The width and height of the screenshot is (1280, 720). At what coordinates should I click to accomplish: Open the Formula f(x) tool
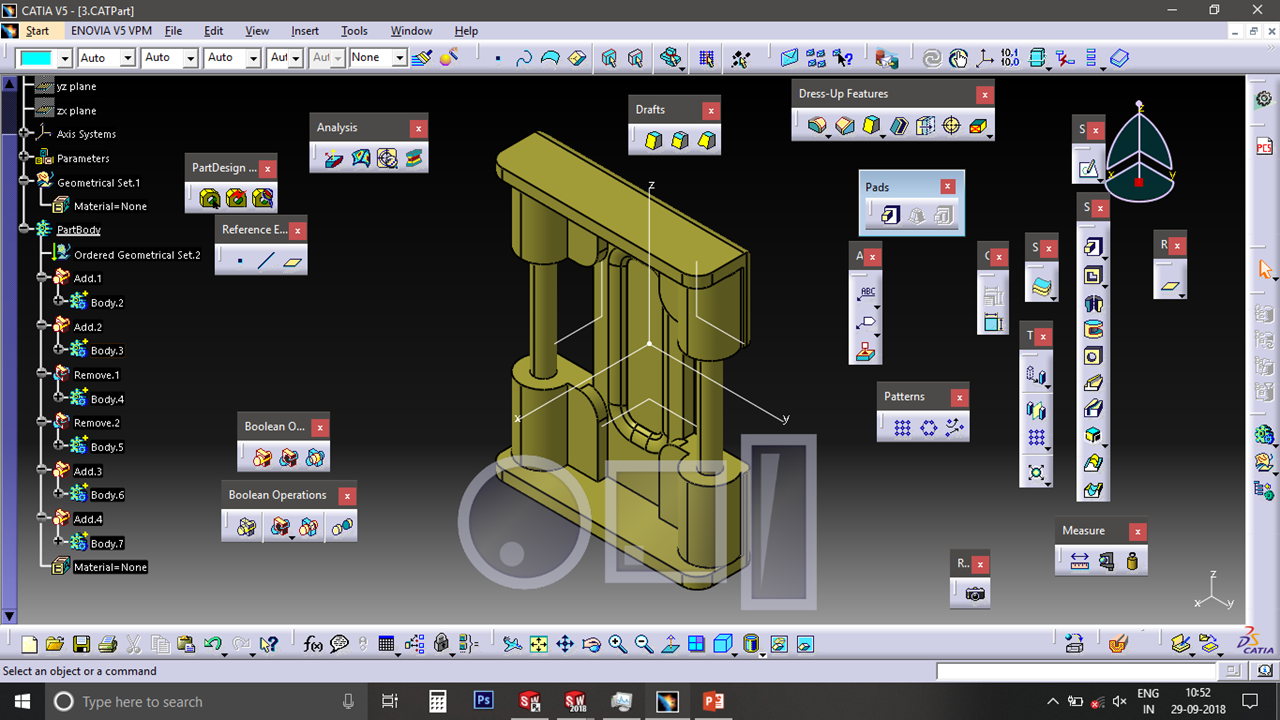click(x=312, y=645)
